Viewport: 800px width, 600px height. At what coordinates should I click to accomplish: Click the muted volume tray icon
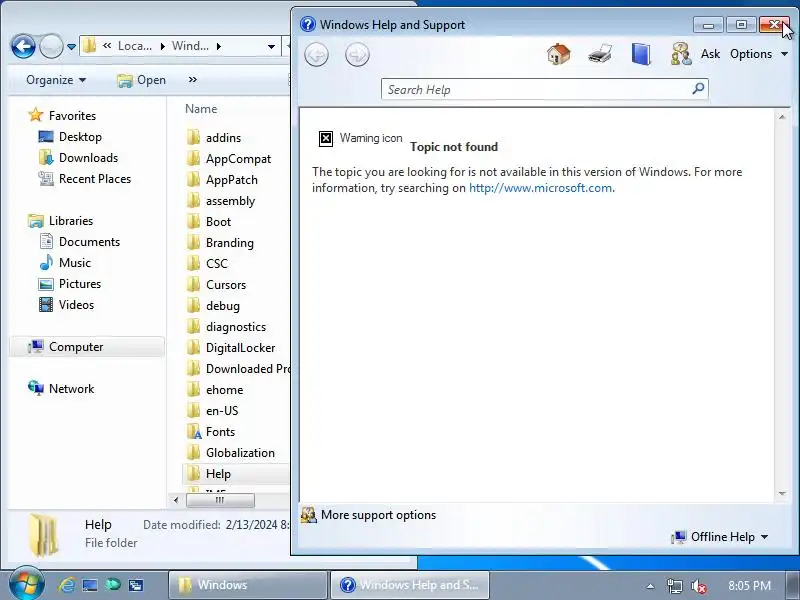pos(698,586)
